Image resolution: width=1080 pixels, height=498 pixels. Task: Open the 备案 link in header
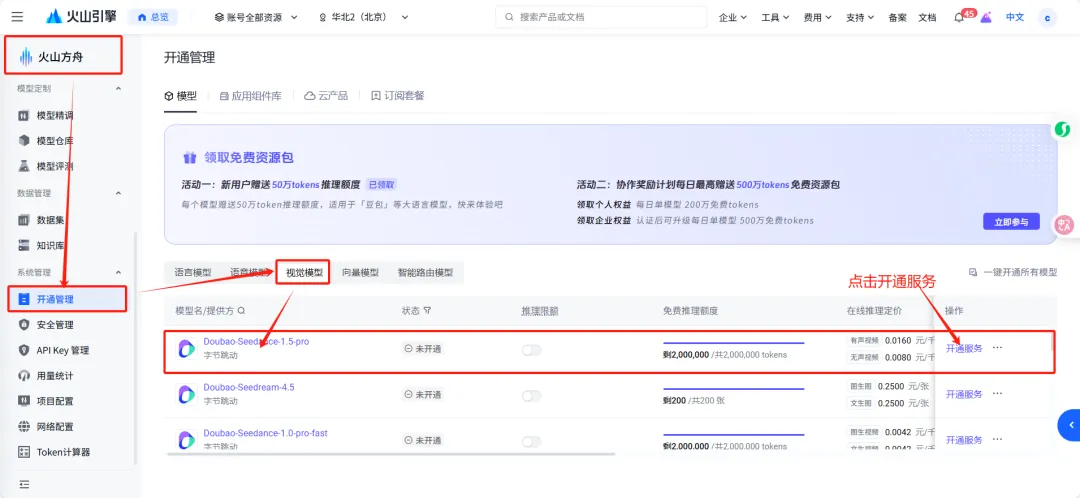click(897, 17)
